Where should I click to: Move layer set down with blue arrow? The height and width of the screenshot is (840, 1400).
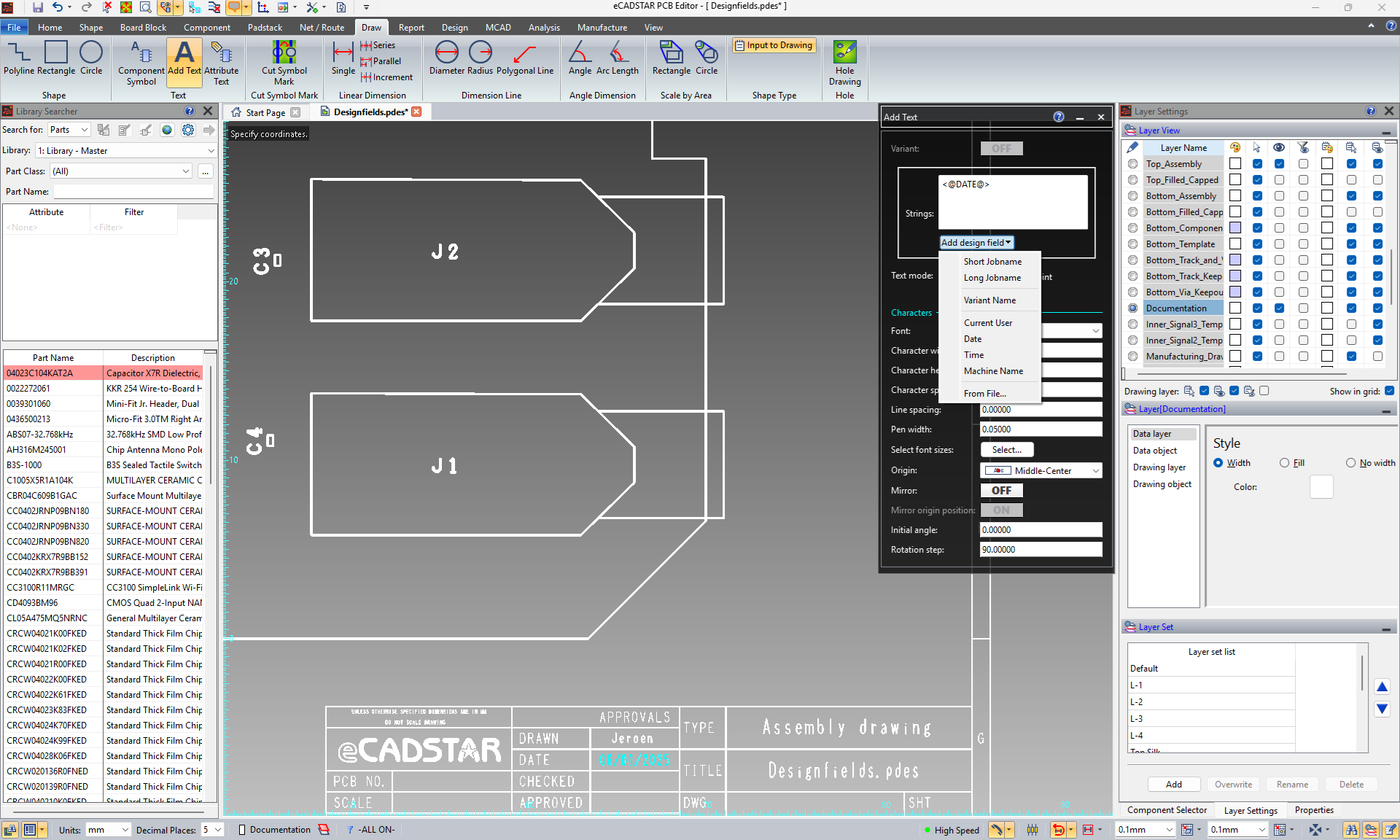1382,709
